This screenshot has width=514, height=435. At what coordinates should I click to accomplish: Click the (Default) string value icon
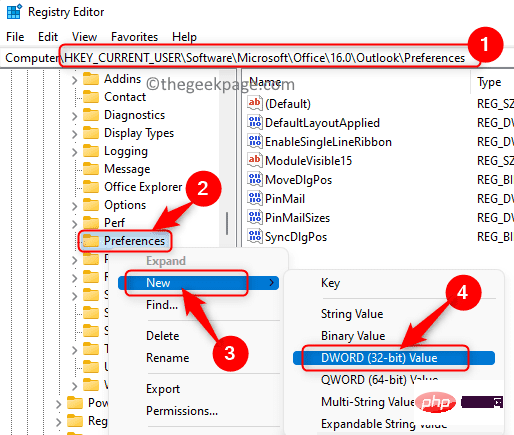(255, 103)
